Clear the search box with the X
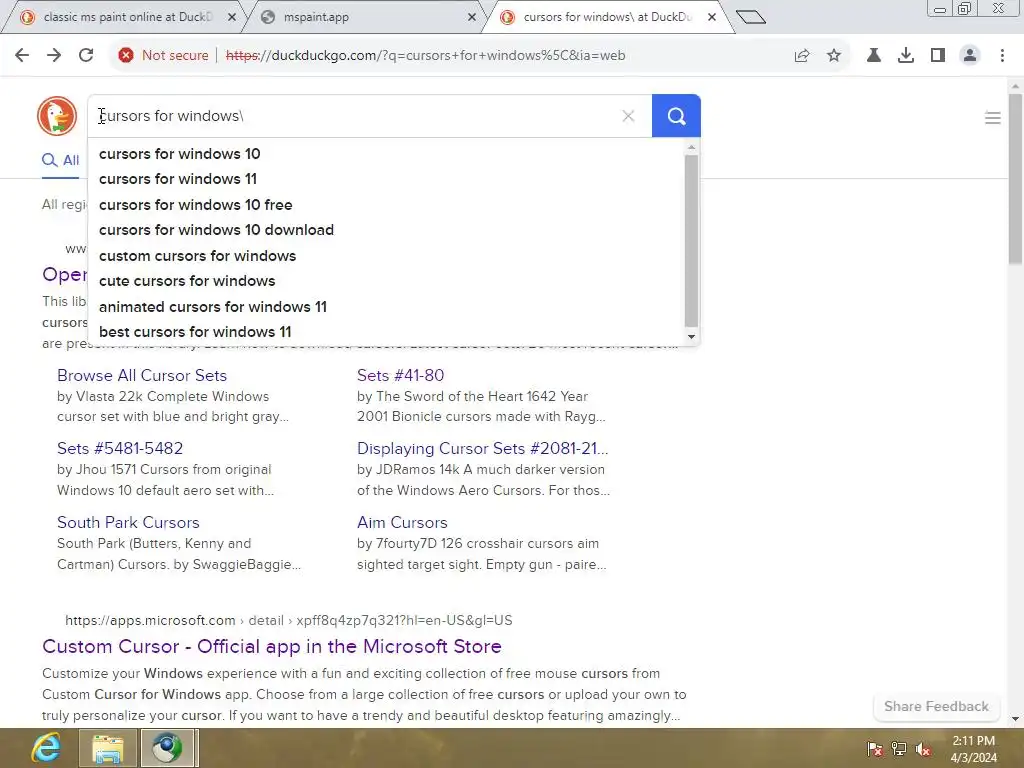 coord(628,116)
